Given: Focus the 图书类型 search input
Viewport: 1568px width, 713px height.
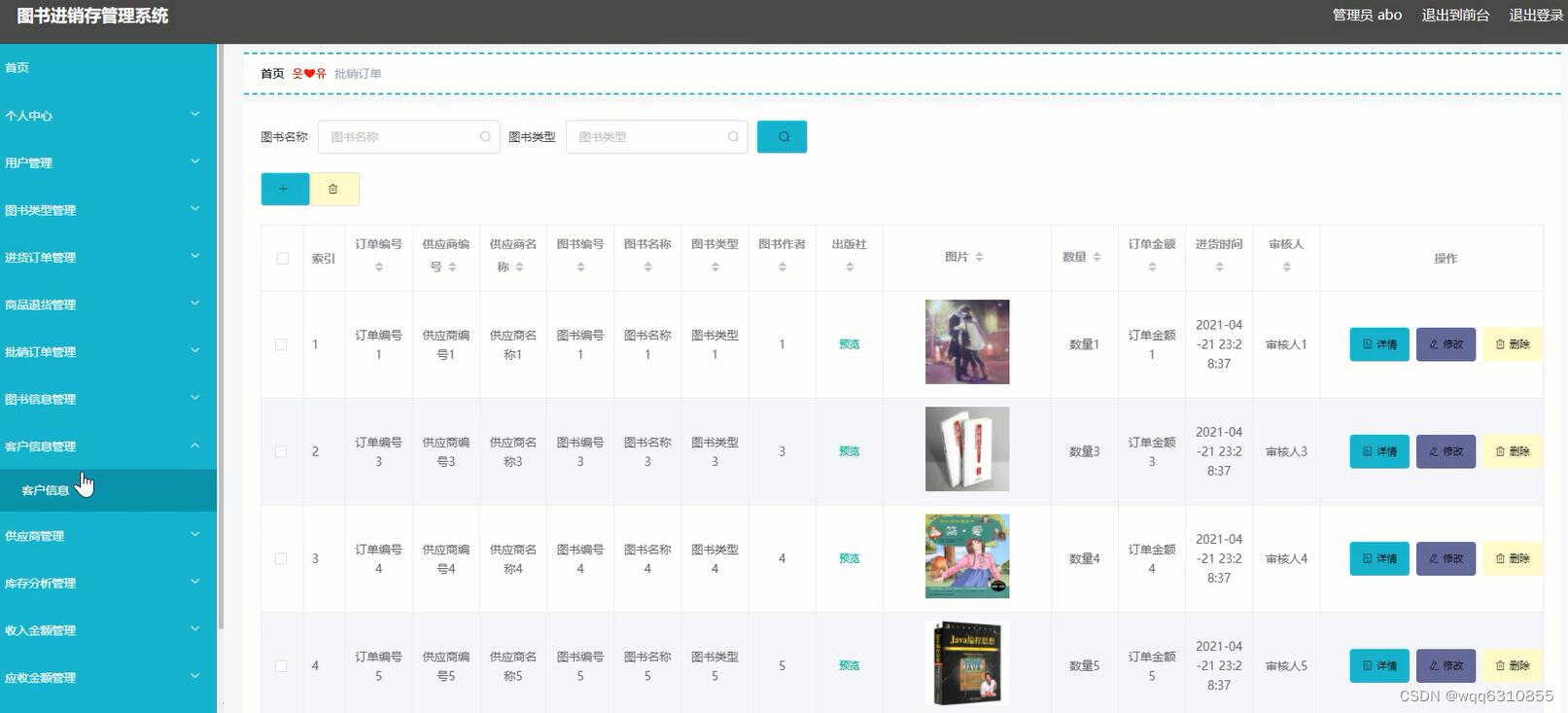Looking at the screenshot, I should click(656, 137).
